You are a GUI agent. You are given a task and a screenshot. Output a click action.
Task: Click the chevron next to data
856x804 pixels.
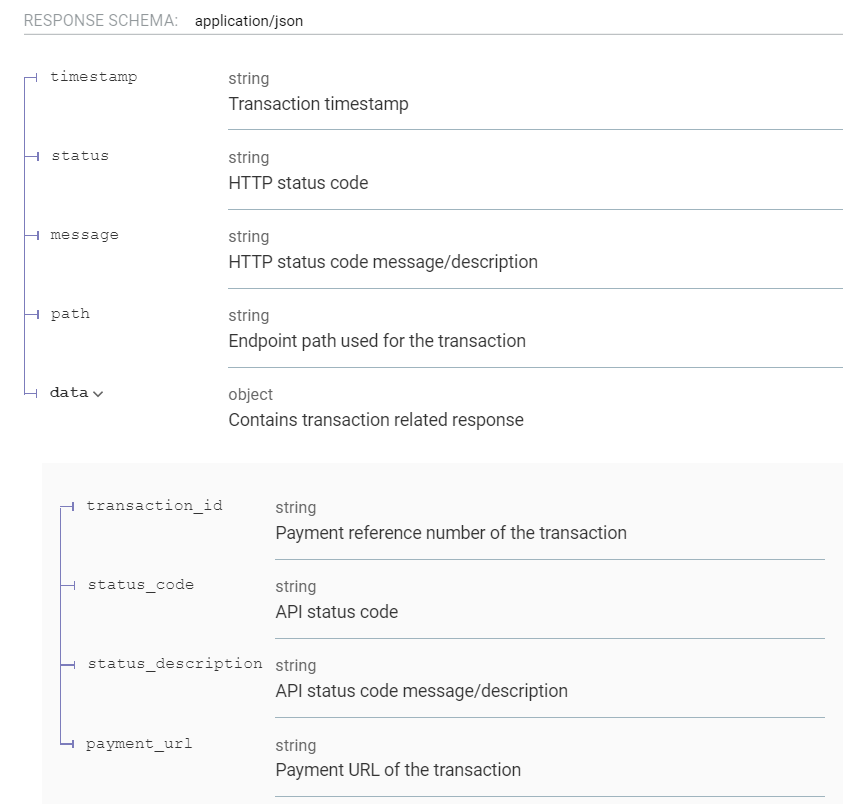97,392
